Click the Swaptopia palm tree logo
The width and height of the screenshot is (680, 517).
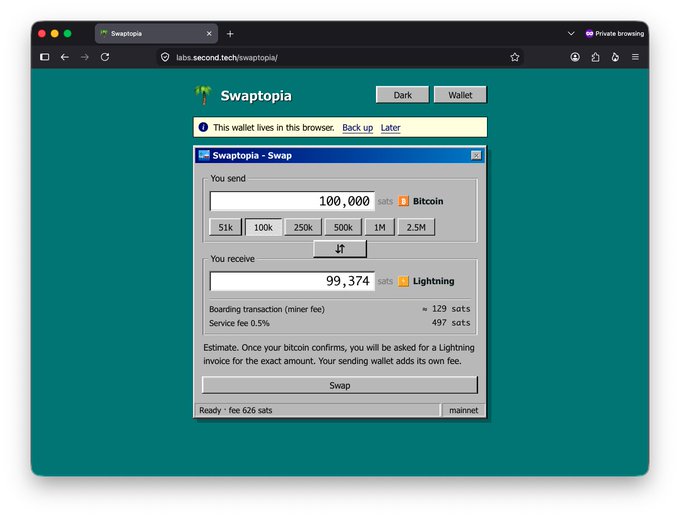pyautogui.click(x=203, y=95)
